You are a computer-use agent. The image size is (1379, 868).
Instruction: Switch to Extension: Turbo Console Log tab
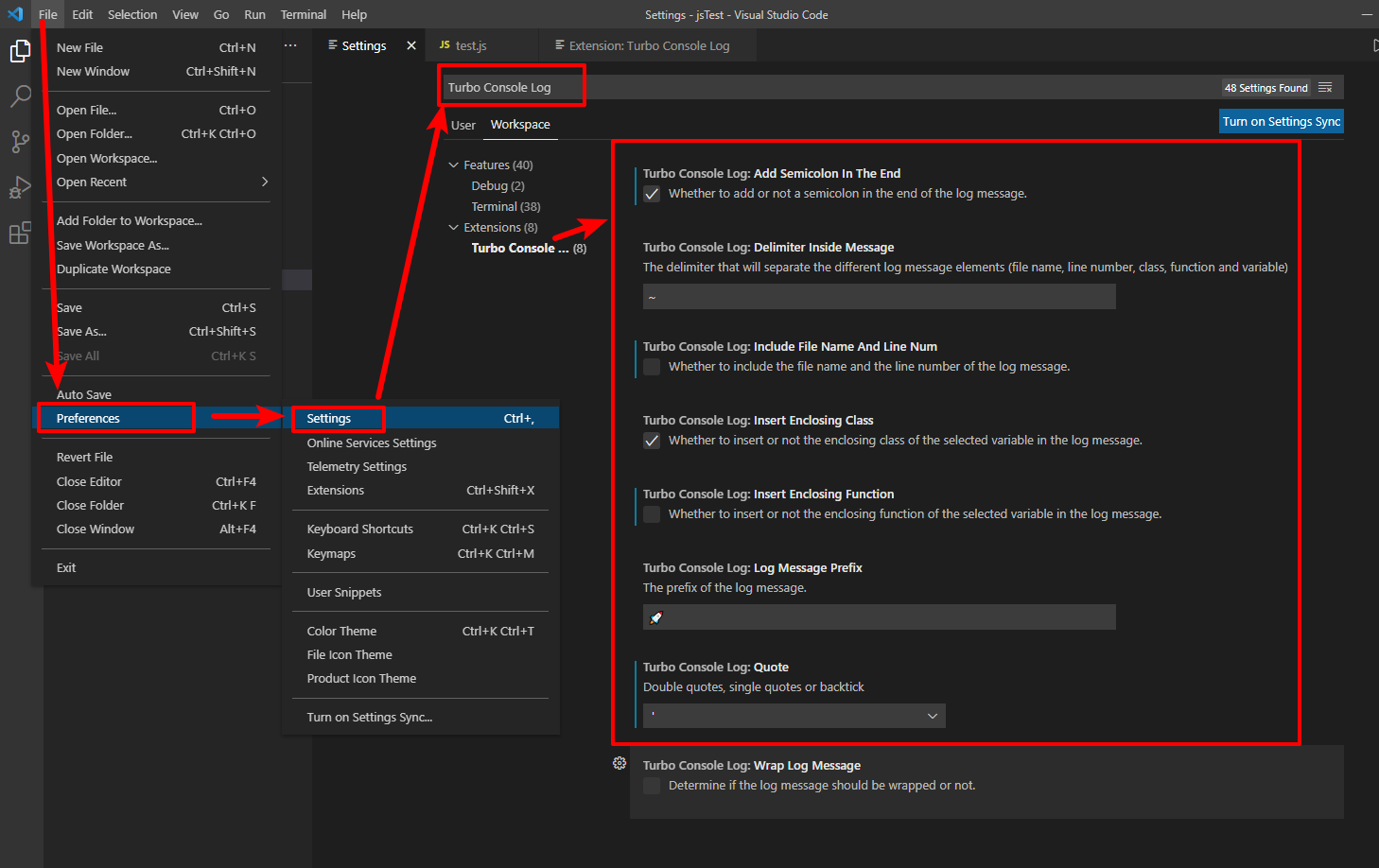[x=649, y=45]
